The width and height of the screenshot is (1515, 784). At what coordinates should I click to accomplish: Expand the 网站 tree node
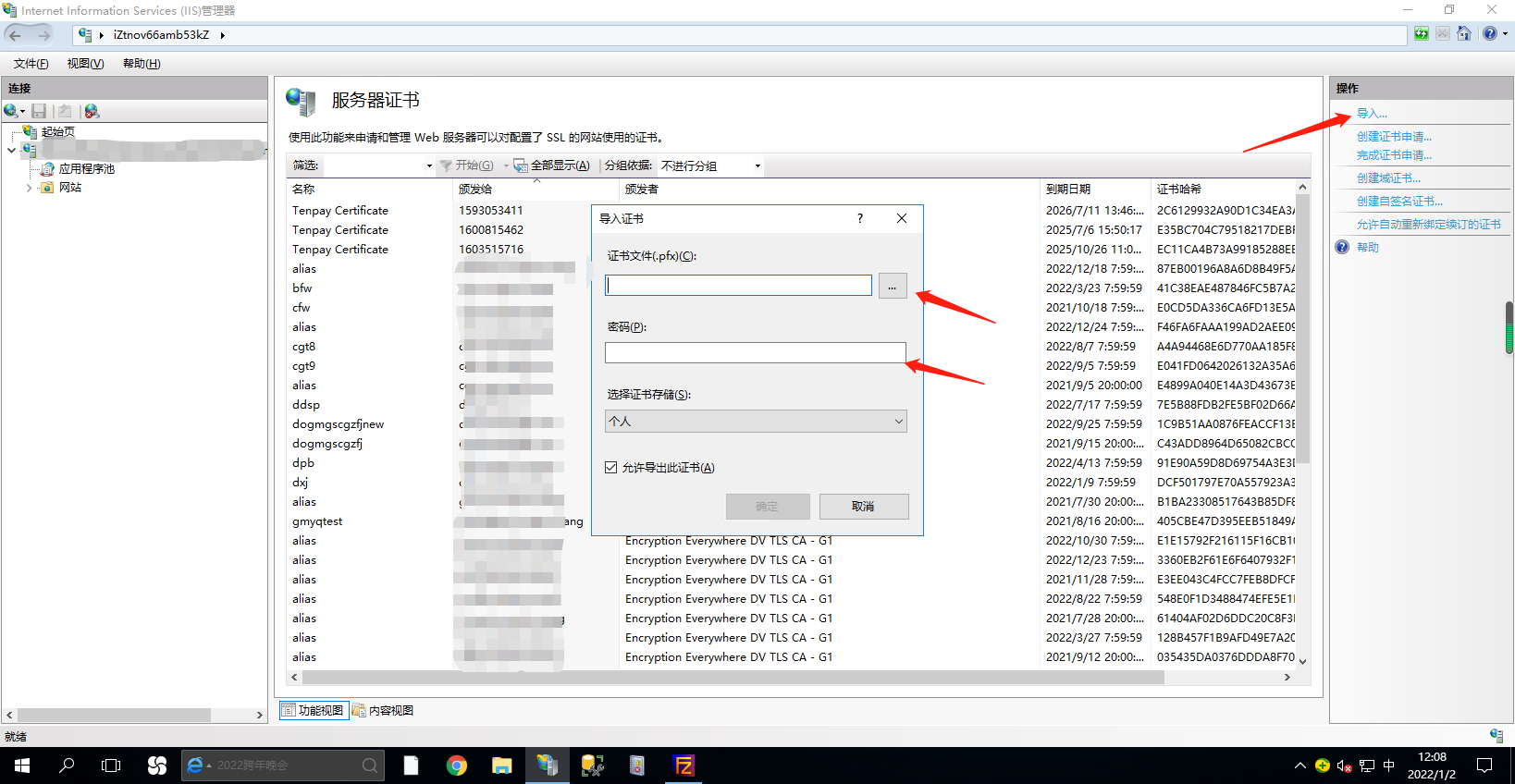(x=29, y=188)
